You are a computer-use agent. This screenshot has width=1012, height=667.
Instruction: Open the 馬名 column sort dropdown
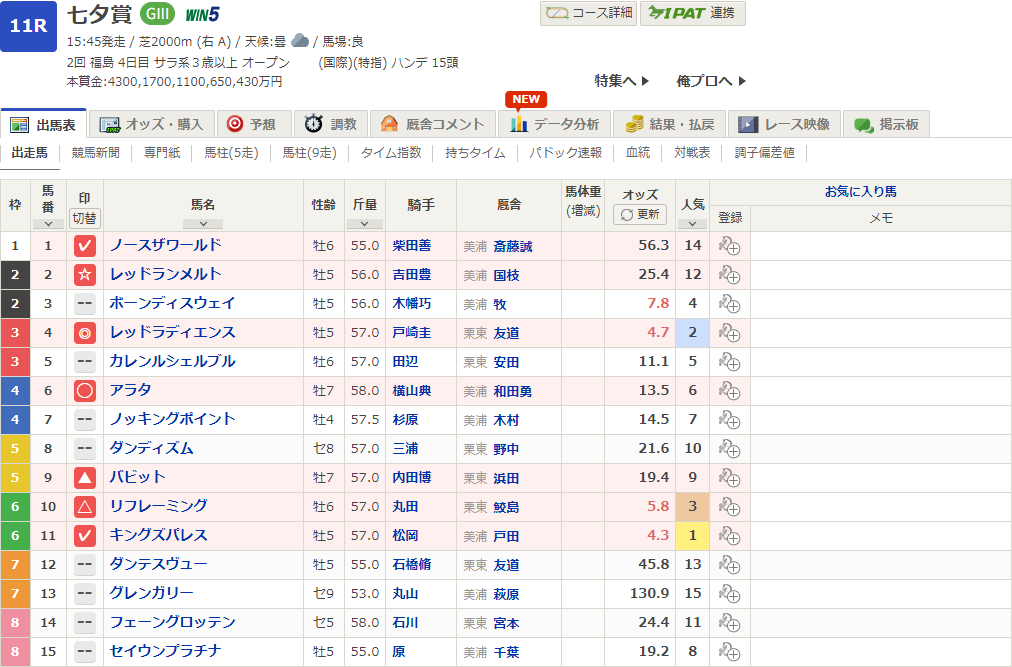point(203,224)
